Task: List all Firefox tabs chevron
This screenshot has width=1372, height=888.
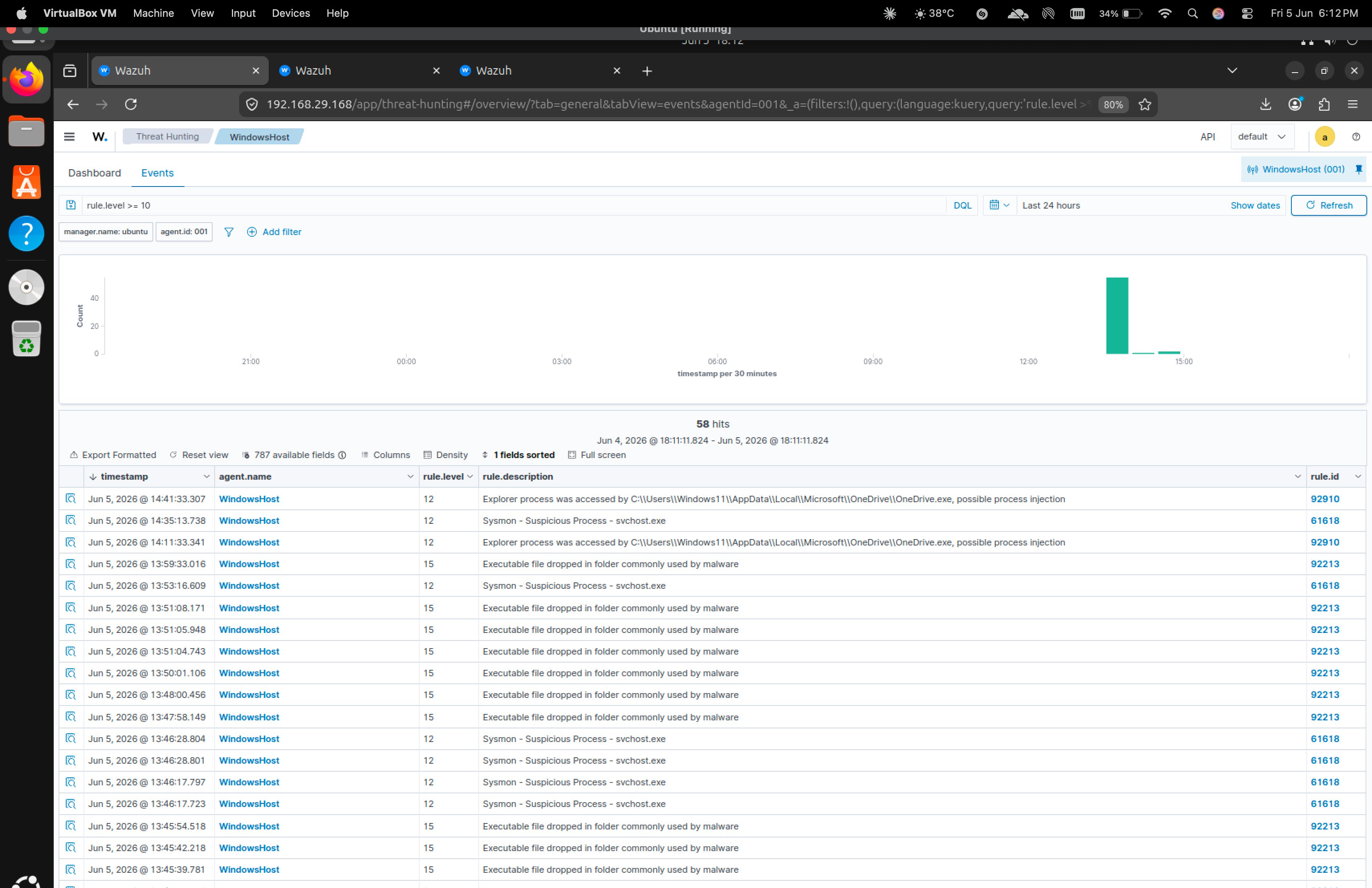Action: point(1232,70)
